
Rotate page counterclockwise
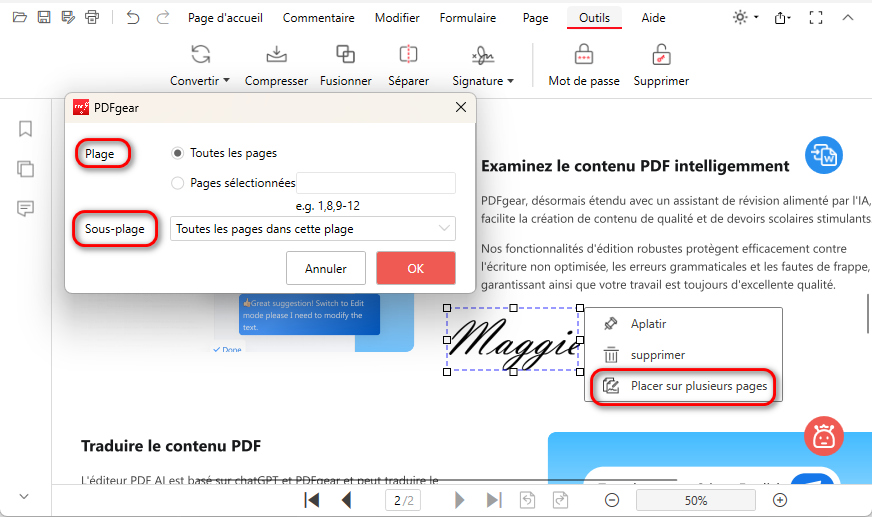527,500
